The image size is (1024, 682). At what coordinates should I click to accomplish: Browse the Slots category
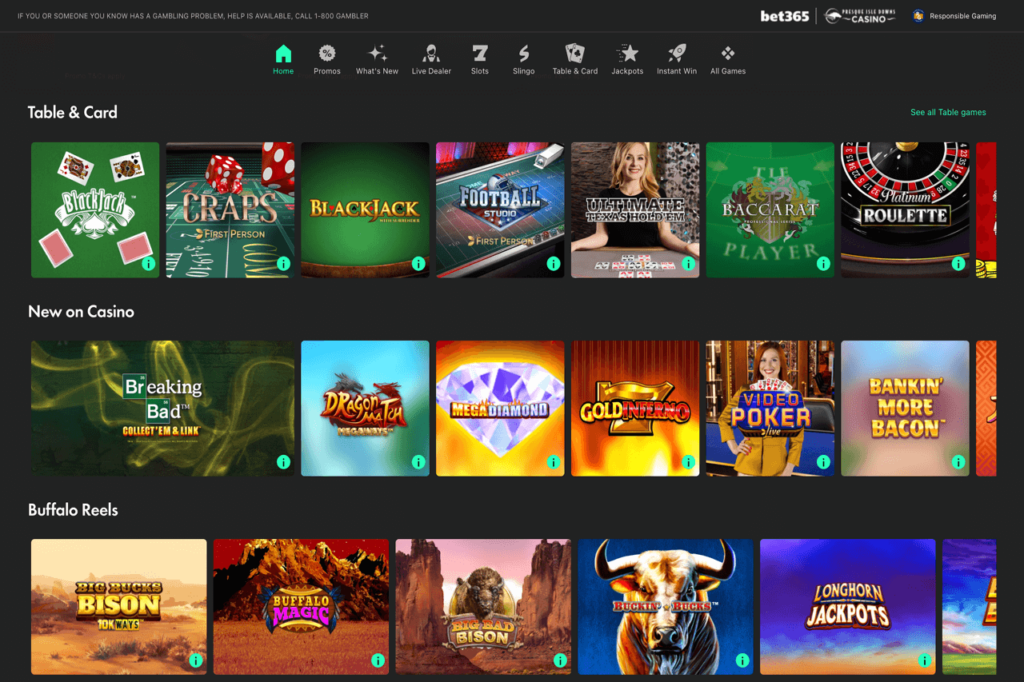pos(480,59)
